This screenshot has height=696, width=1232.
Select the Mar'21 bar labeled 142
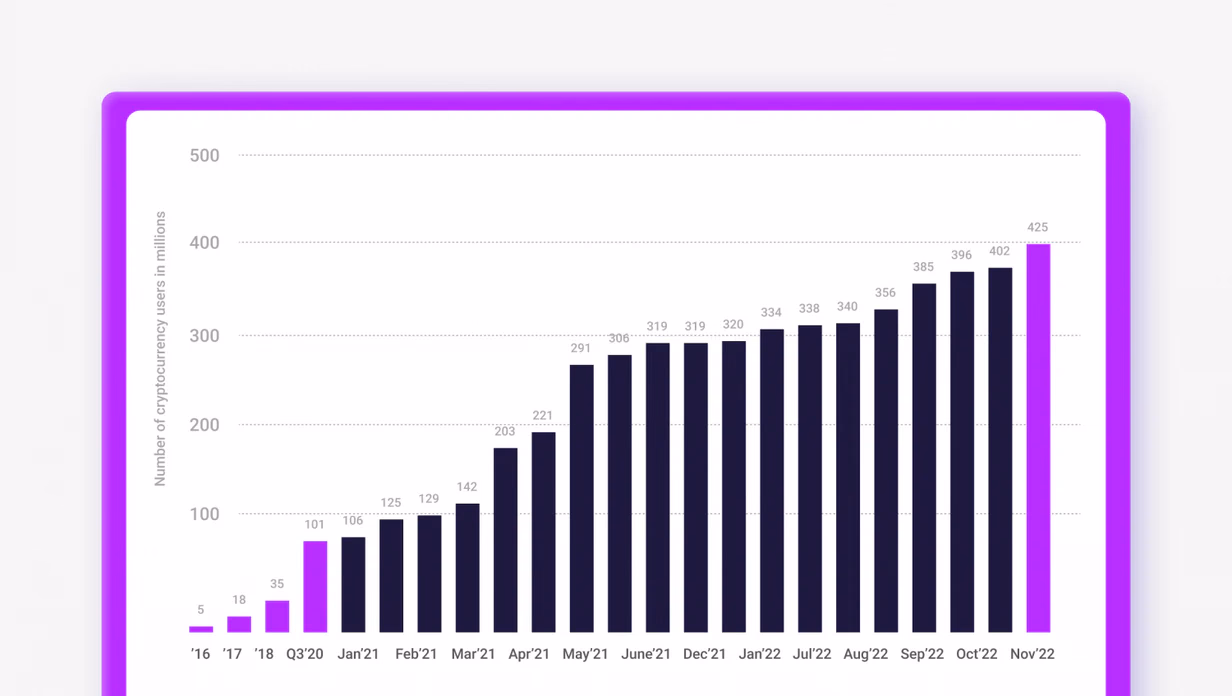pyautogui.click(x=467, y=568)
